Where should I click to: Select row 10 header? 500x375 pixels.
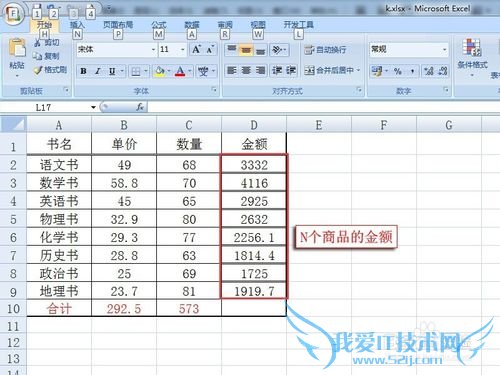(x=13, y=309)
